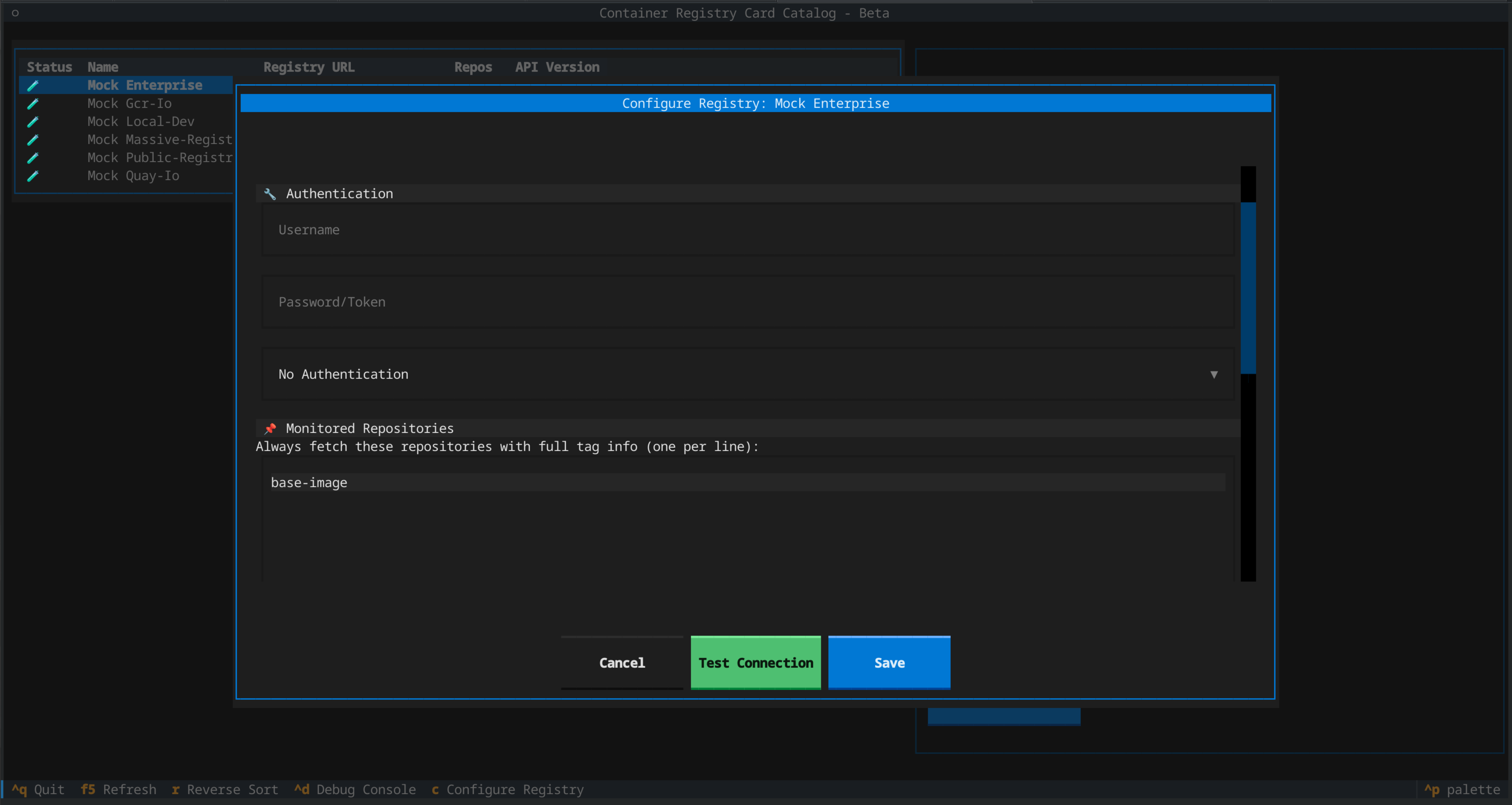Click the pencil status icon for Mock Local-Dev
This screenshot has width=1512, height=805.
[33, 122]
